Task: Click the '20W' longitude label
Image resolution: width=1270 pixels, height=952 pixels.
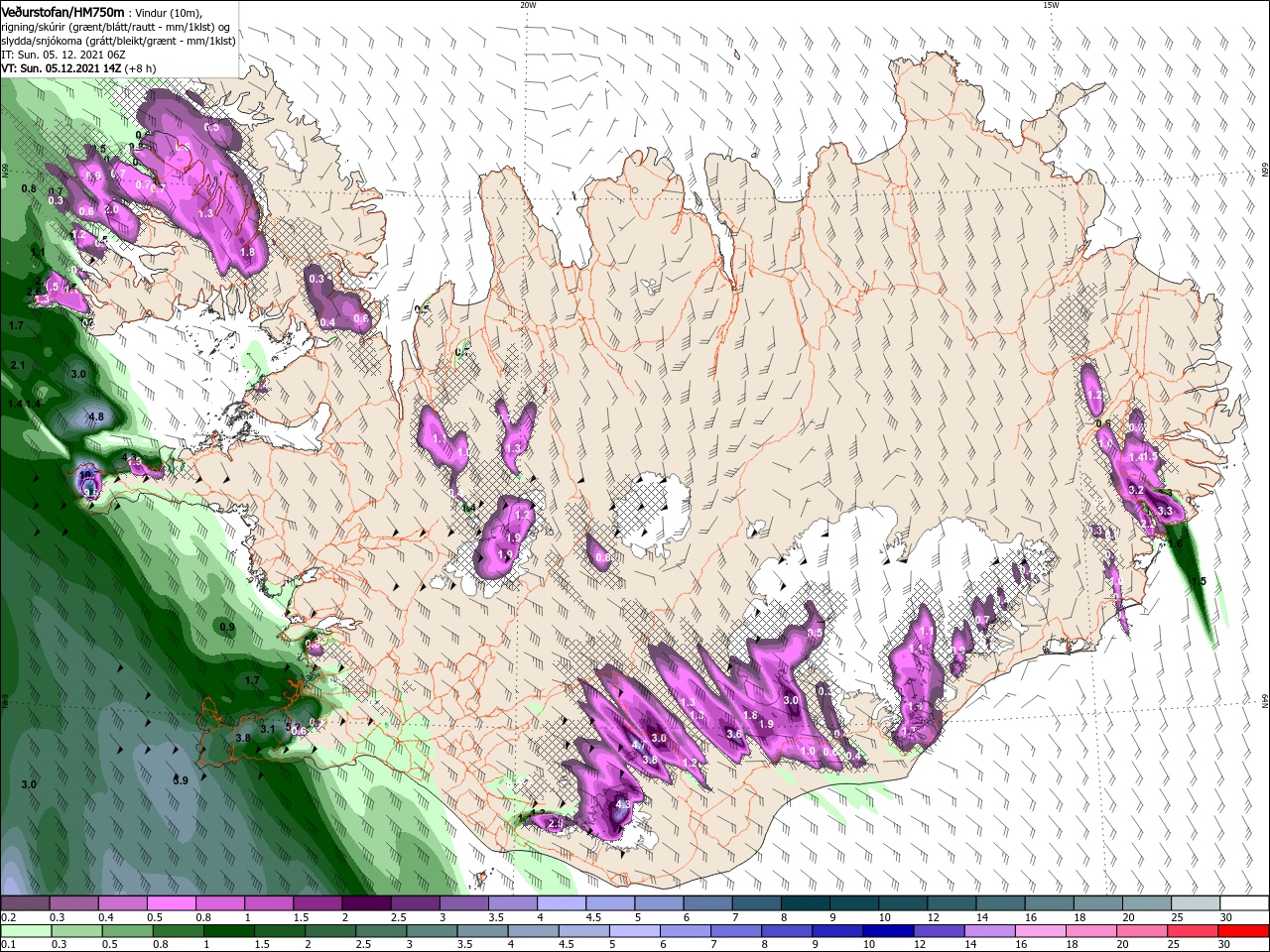Action: point(528,5)
